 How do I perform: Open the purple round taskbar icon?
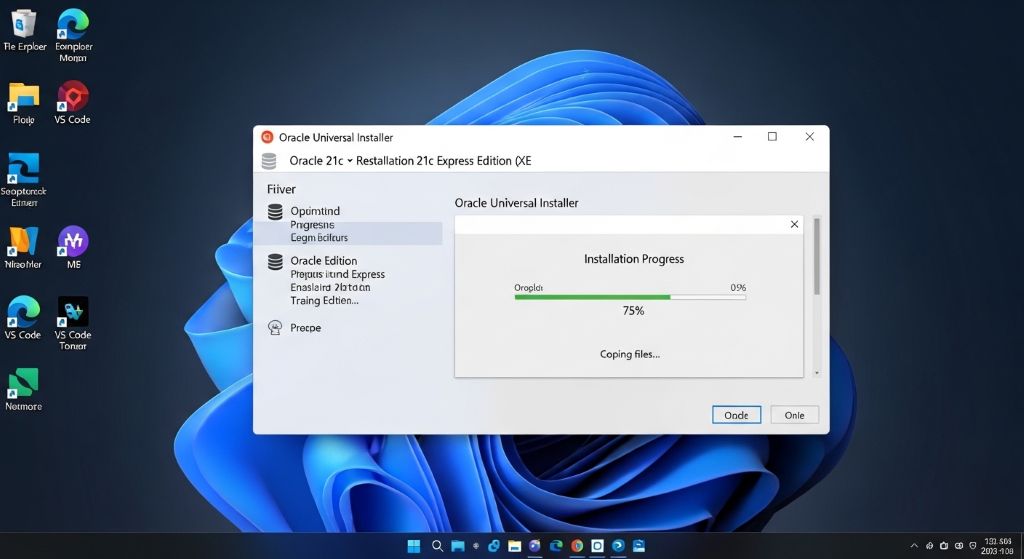coord(535,546)
